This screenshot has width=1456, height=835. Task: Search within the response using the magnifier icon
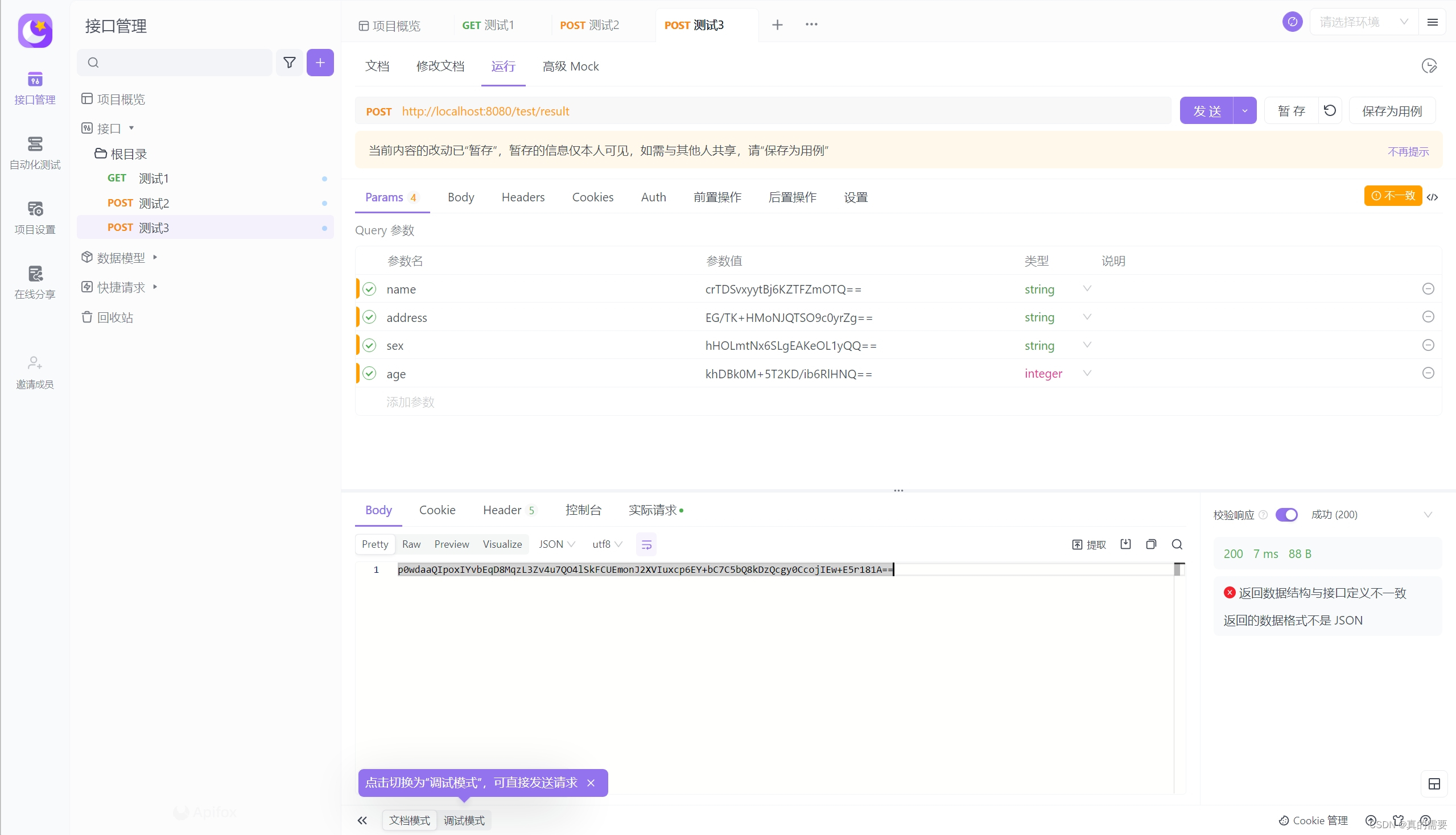click(x=1177, y=544)
